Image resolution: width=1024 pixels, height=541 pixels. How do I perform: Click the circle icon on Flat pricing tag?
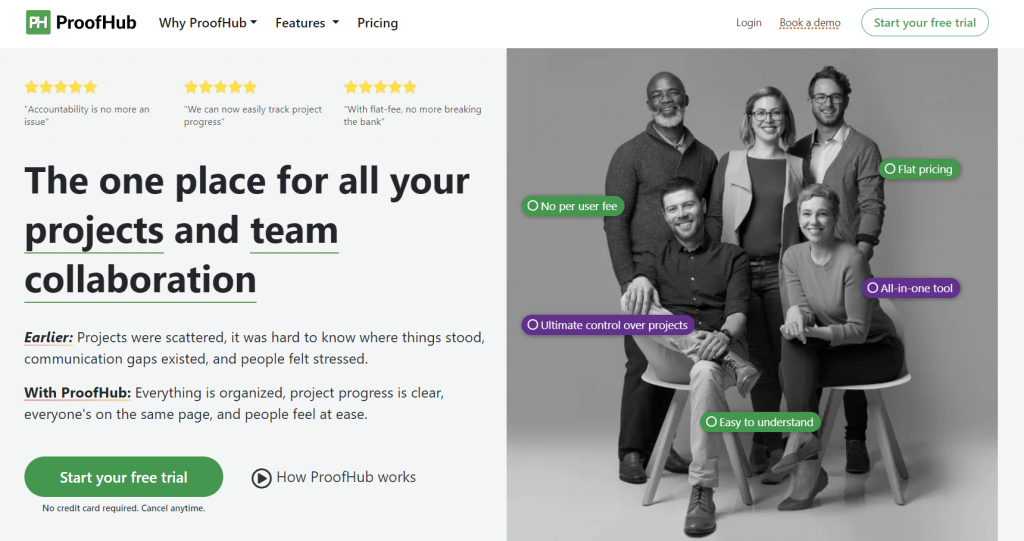(x=889, y=170)
